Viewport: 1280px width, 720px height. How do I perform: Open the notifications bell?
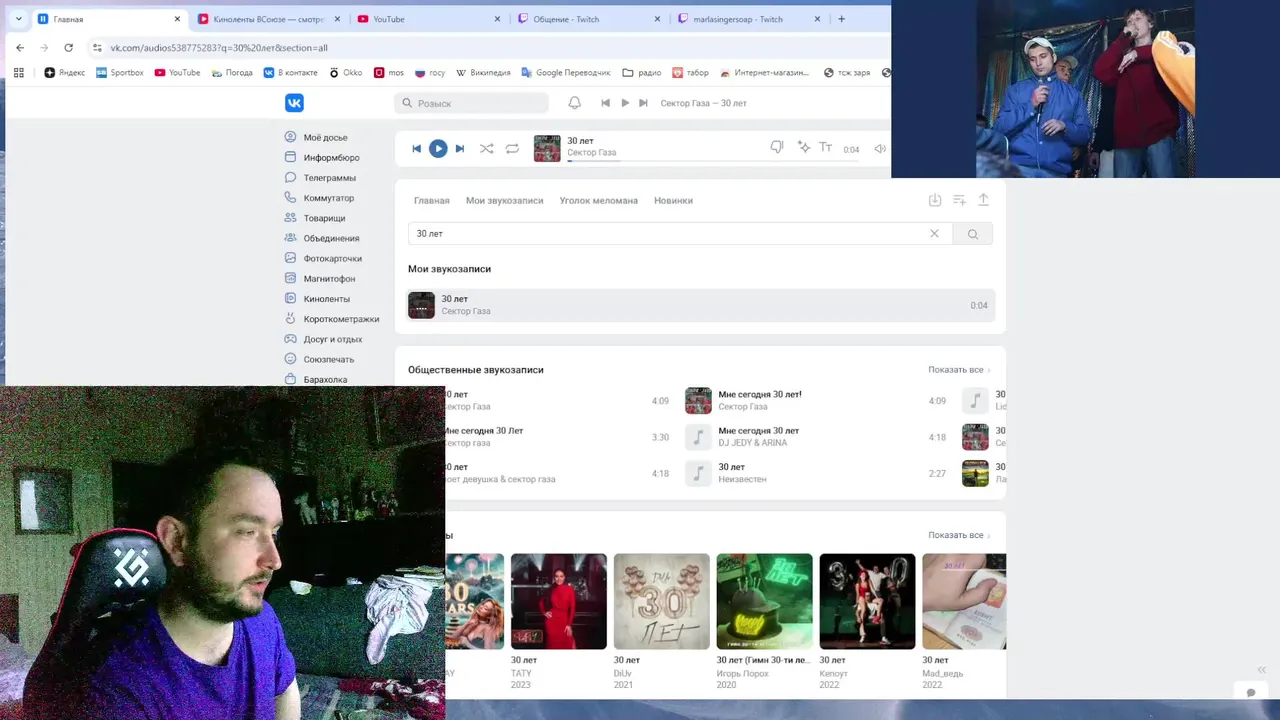[x=575, y=103]
